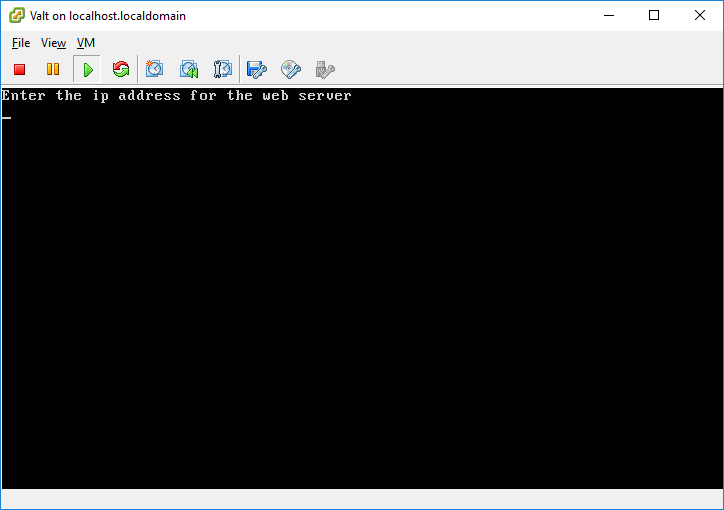
Task: Power on the VM with the green play icon
Action: coord(87,70)
